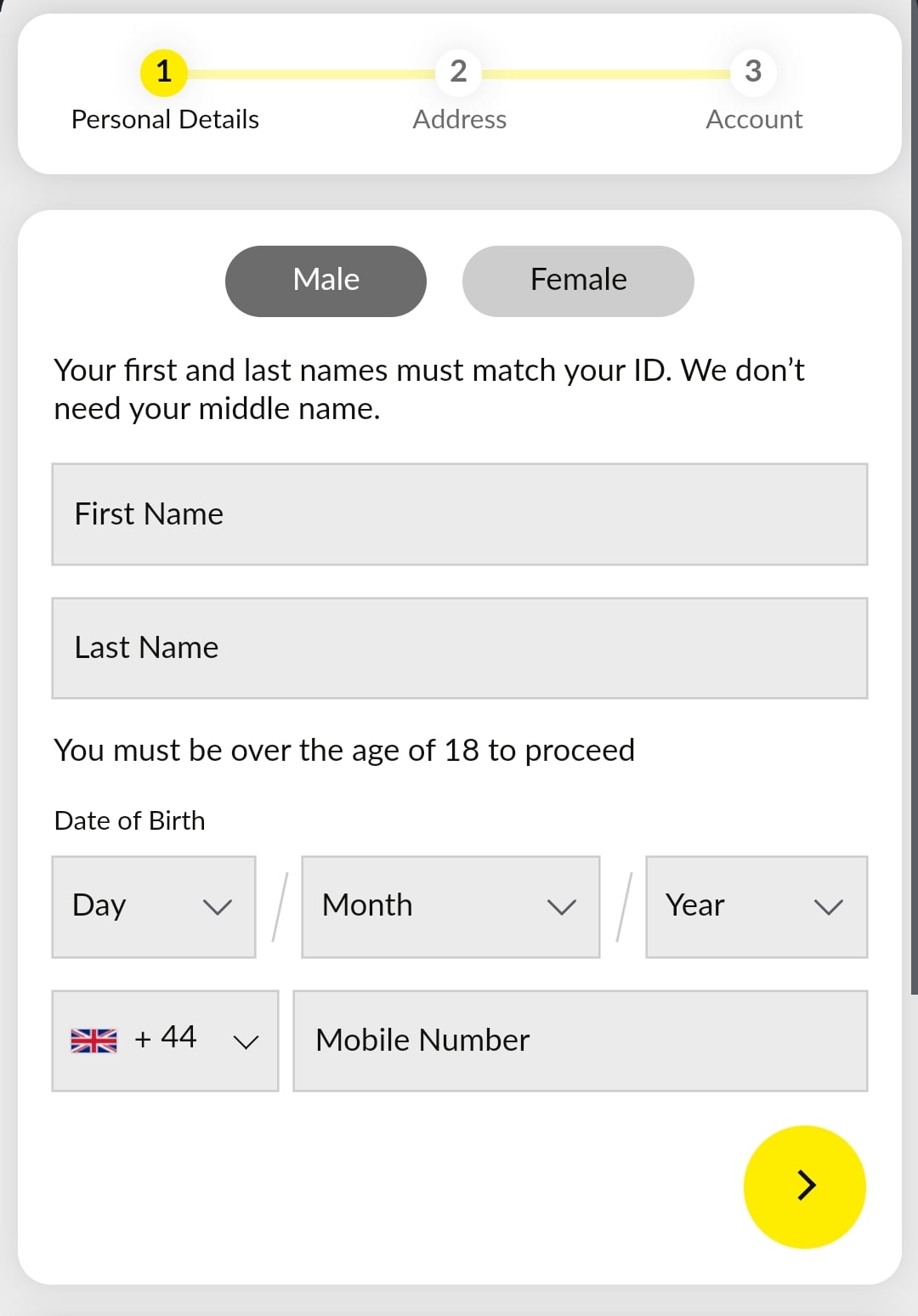918x1316 pixels.
Task: Open the +44 country code dropdown
Action: [164, 1039]
